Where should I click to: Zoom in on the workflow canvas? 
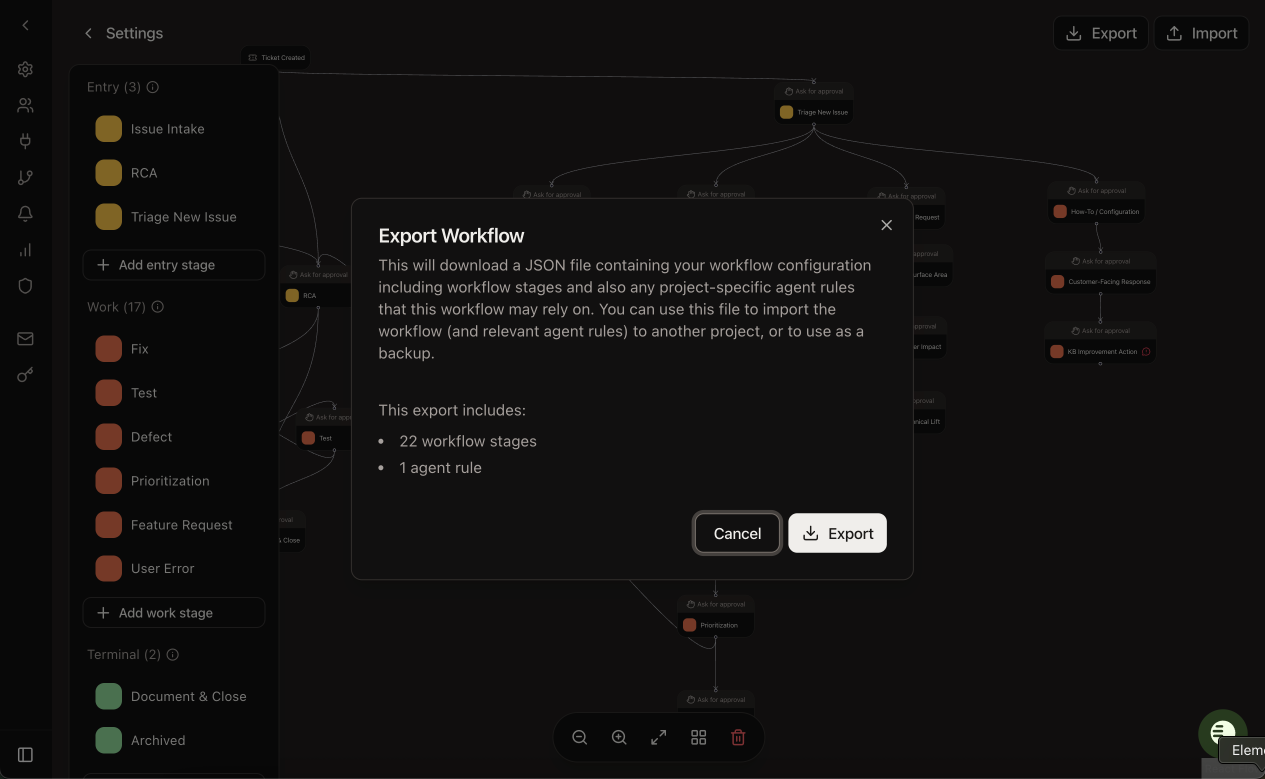coord(619,737)
